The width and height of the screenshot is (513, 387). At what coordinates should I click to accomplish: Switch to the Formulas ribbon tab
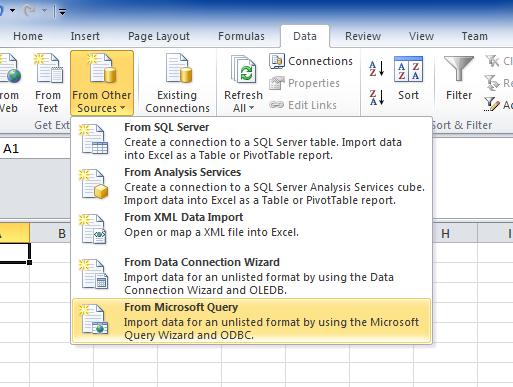pyautogui.click(x=241, y=36)
